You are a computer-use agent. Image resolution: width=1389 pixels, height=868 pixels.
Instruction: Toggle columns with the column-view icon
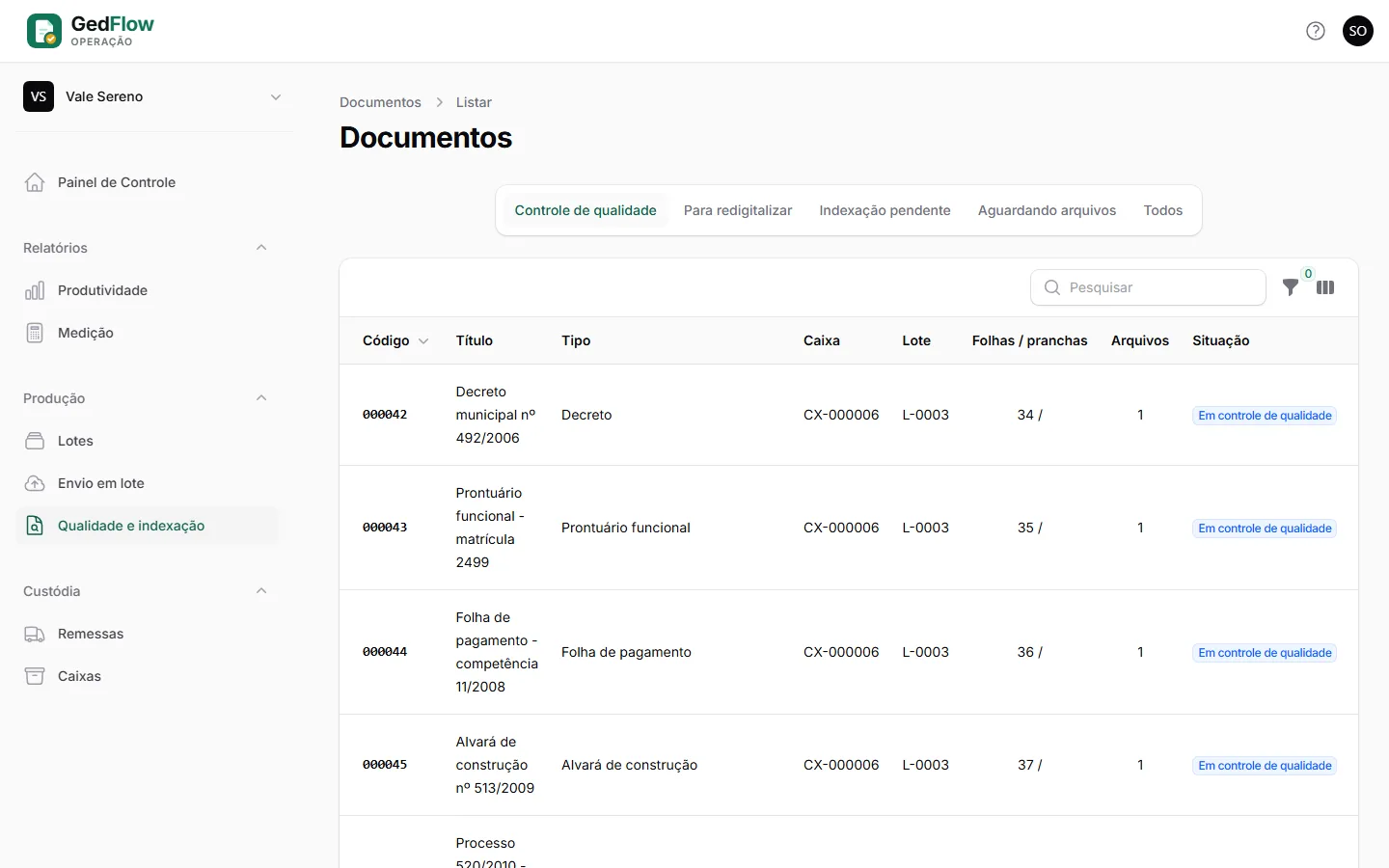[x=1325, y=287]
